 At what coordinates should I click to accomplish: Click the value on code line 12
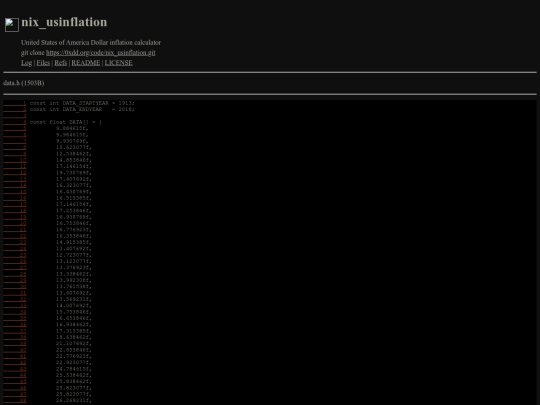click(x=74, y=173)
